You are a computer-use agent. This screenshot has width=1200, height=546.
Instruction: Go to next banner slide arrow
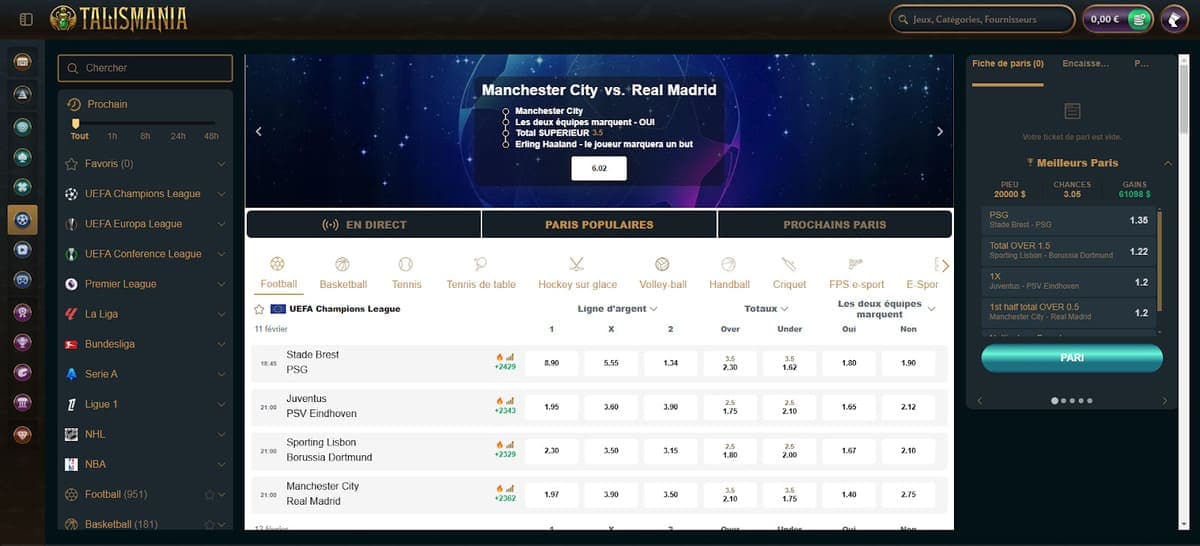939,131
